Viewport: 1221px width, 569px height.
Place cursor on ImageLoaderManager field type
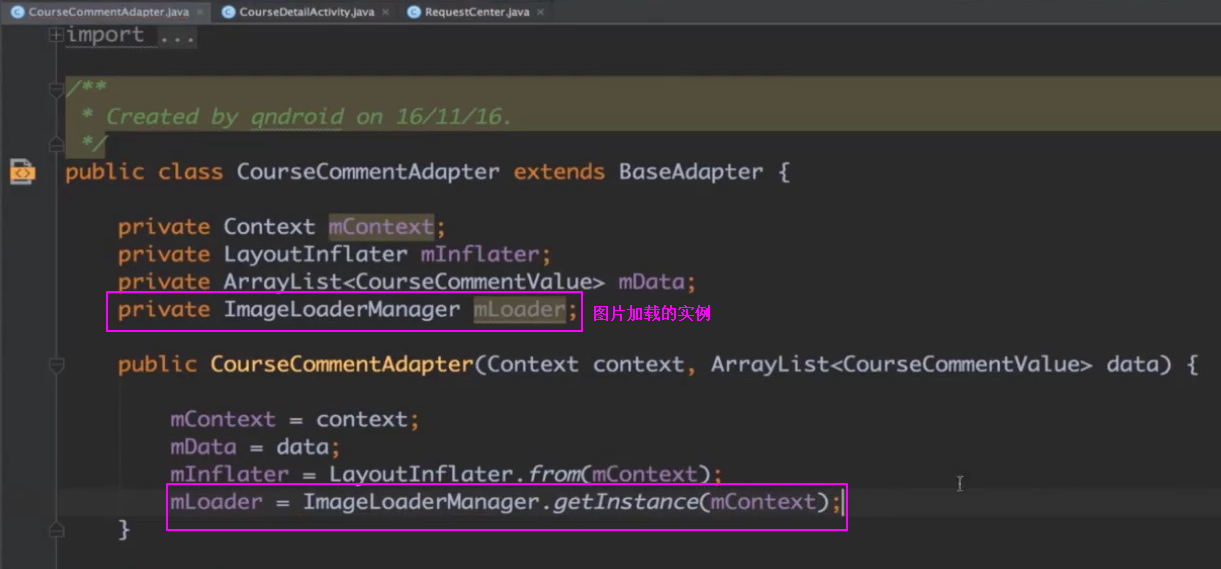pyautogui.click(x=341, y=310)
